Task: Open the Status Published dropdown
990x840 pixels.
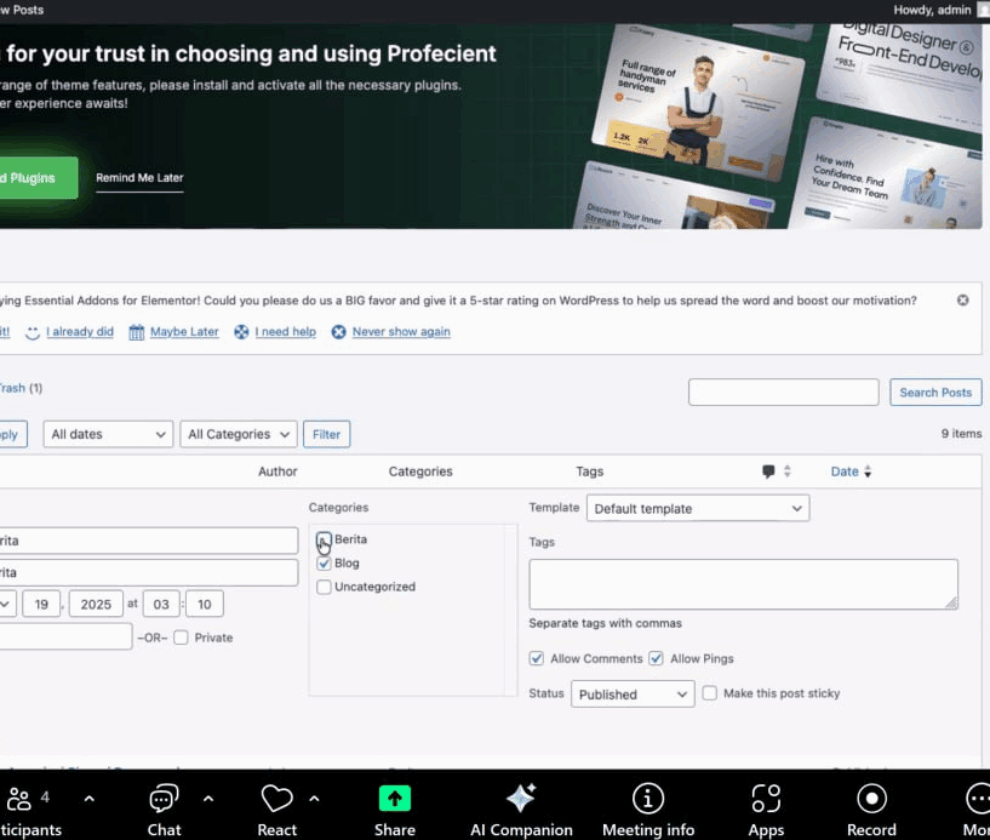Action: pyautogui.click(x=632, y=695)
